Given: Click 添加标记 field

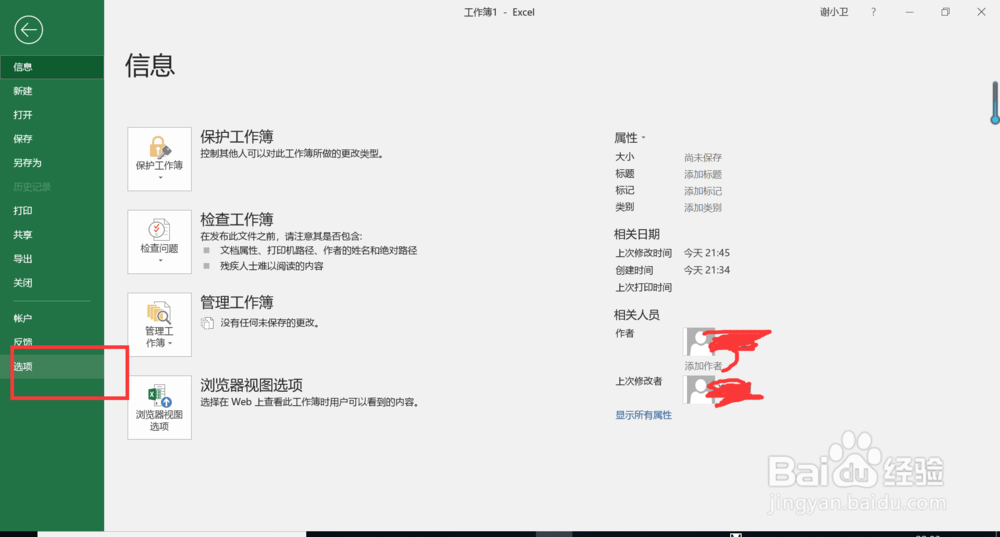Looking at the screenshot, I should coord(703,191).
